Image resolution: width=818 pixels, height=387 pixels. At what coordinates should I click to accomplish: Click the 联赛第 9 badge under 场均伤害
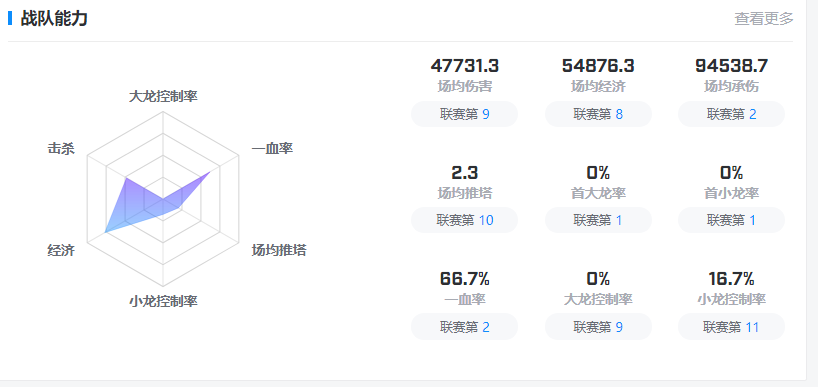click(464, 114)
